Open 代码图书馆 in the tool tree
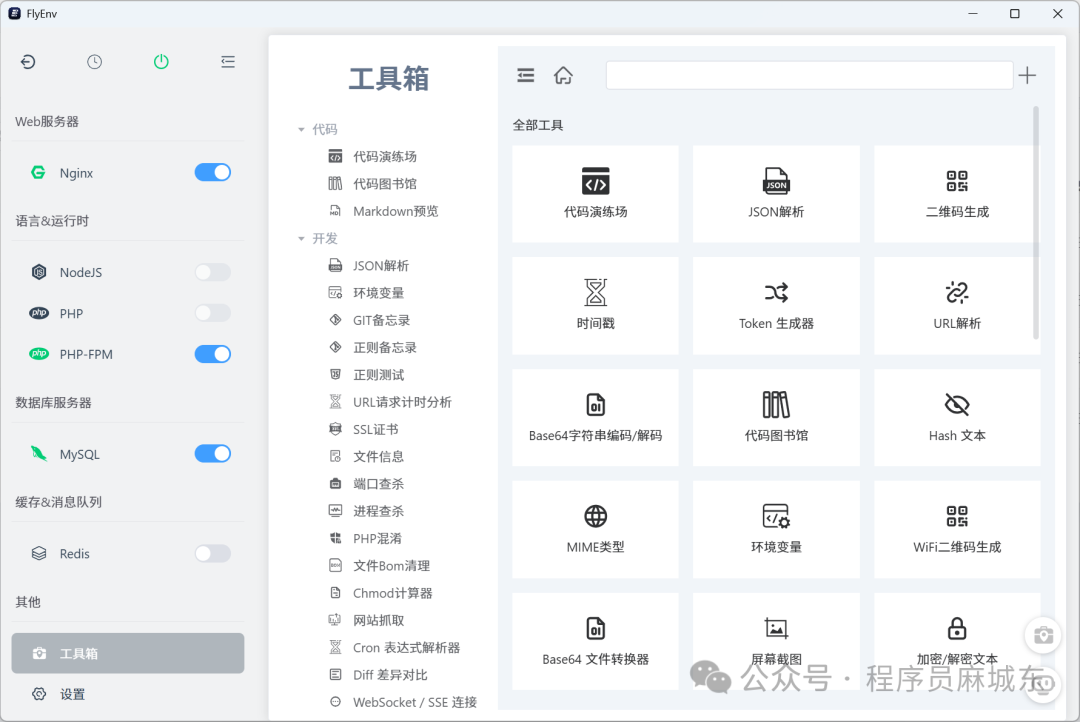The height and width of the screenshot is (722, 1080). coord(384,184)
